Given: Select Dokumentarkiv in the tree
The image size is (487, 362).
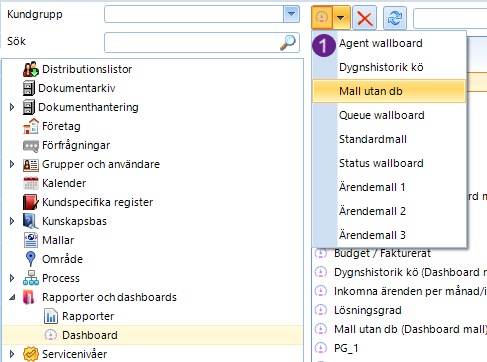Looking at the screenshot, I should coord(77,88).
